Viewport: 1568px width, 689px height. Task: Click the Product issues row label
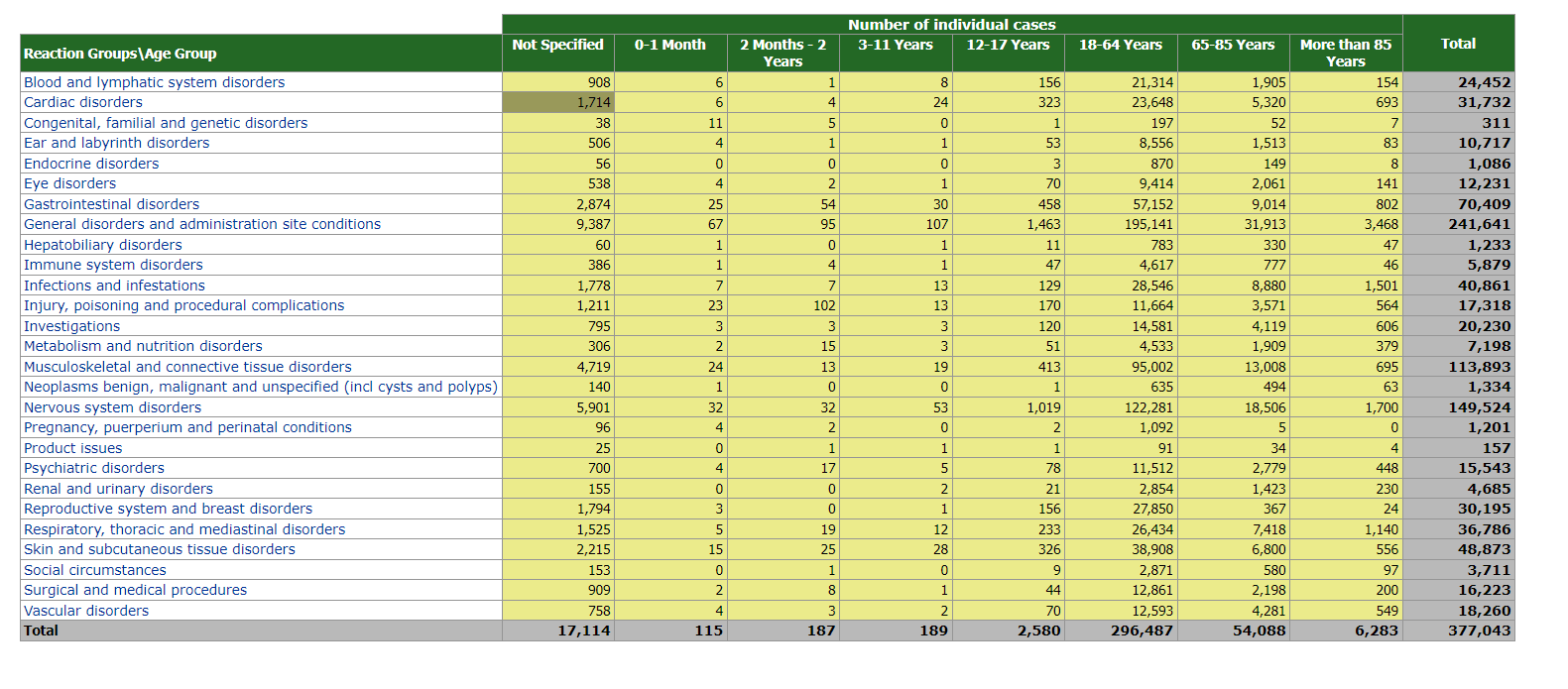[x=73, y=448]
